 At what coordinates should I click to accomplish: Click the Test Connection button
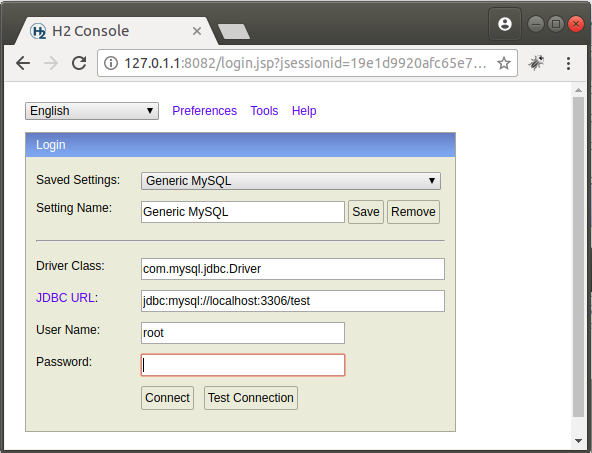[251, 398]
